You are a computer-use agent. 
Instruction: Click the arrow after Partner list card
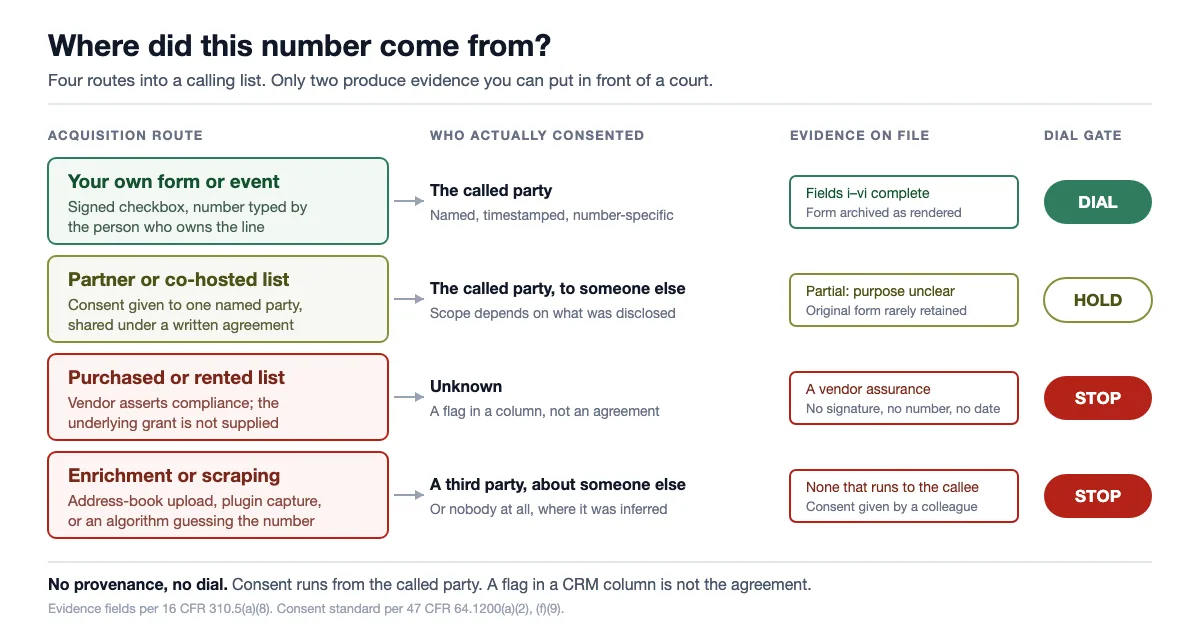click(409, 299)
